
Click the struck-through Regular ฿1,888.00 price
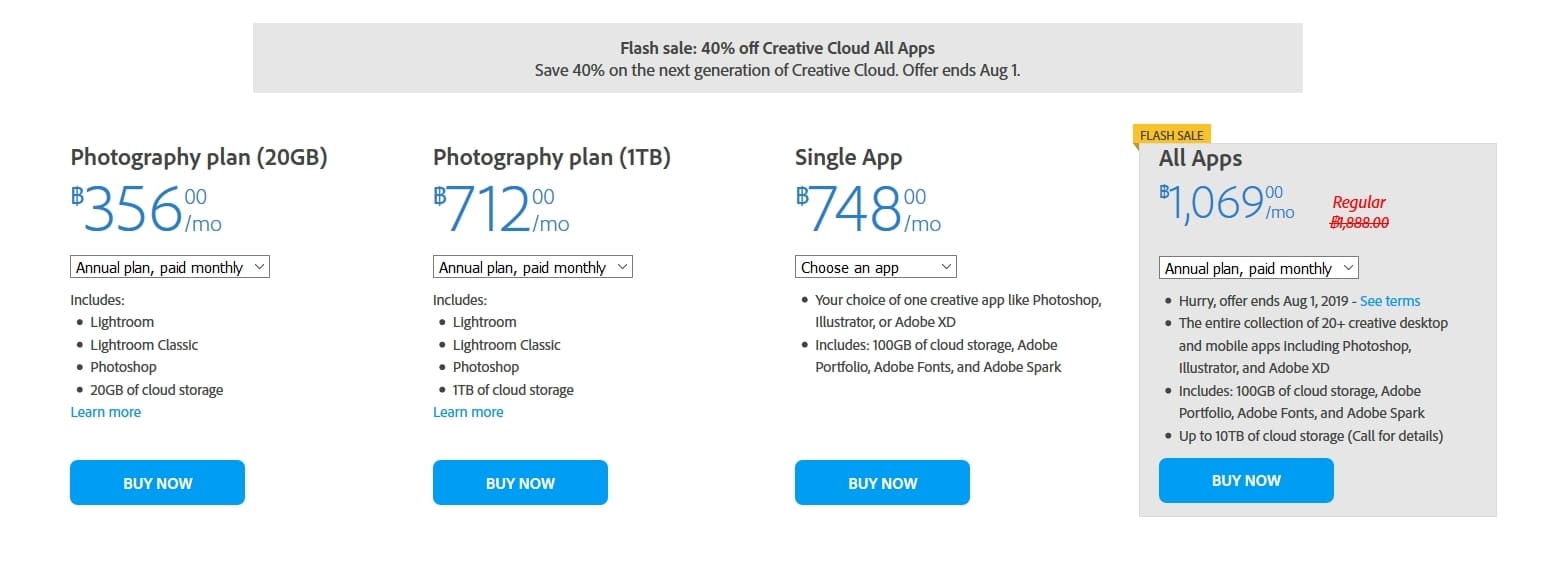(1359, 213)
